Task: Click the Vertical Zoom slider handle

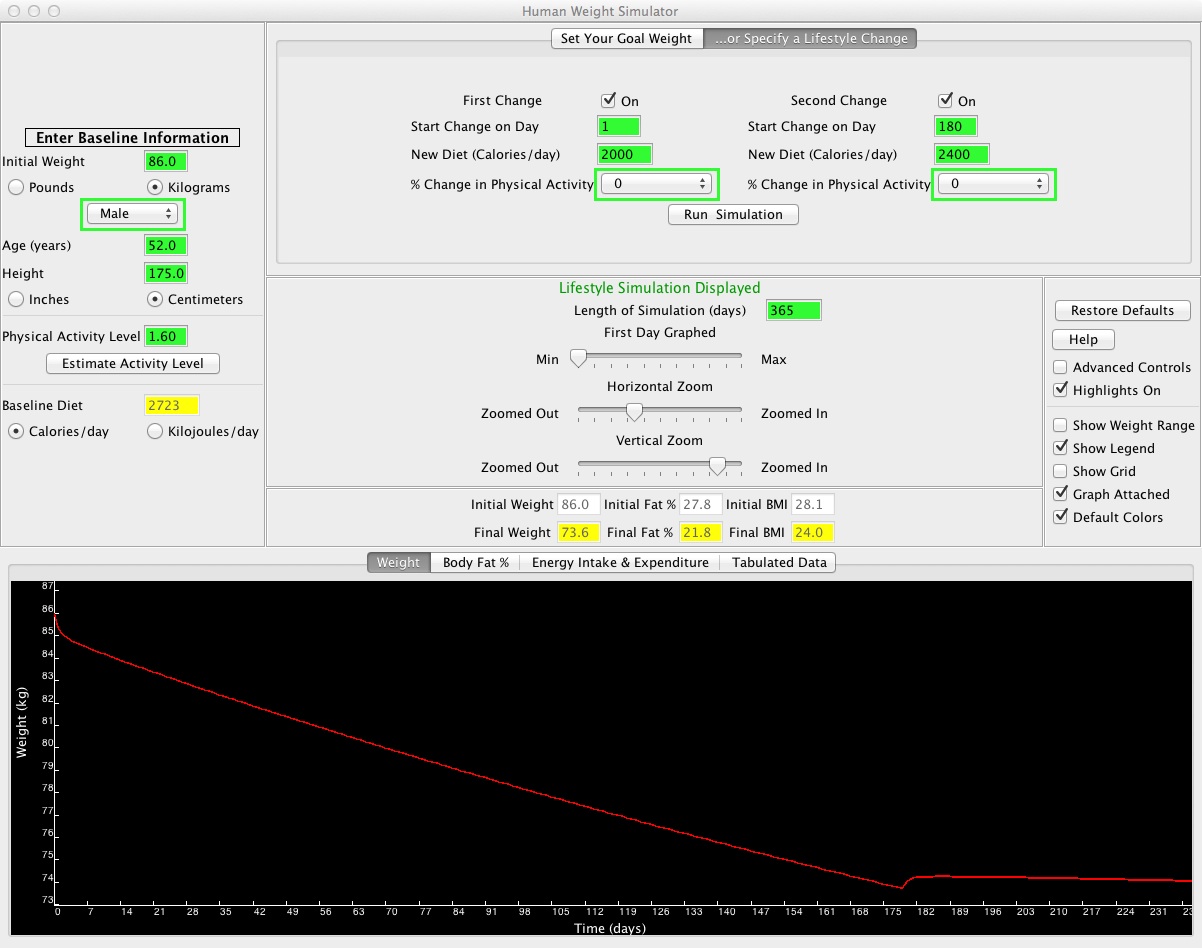Action: [x=717, y=466]
